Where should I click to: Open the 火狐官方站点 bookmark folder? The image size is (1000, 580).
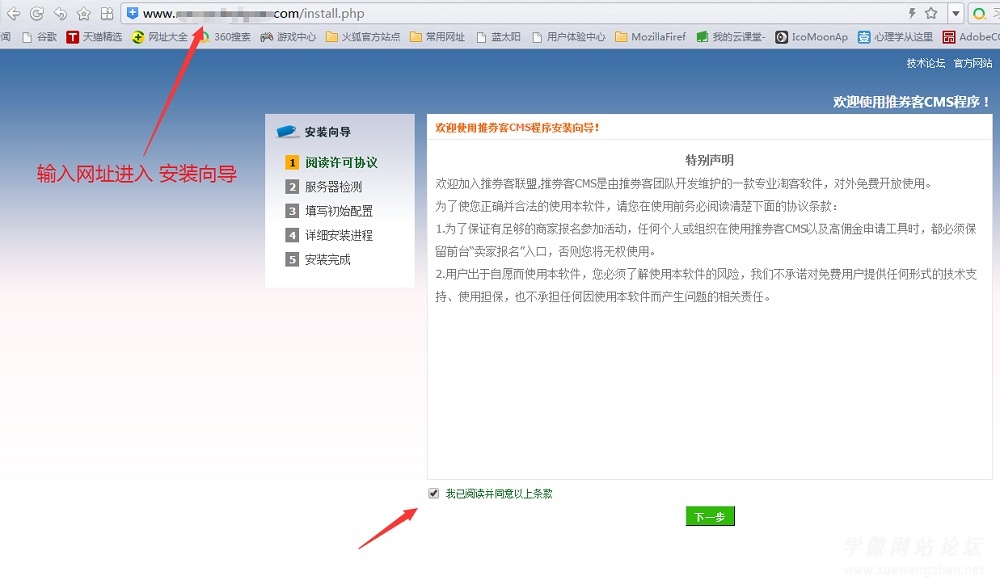pyautogui.click(x=362, y=37)
